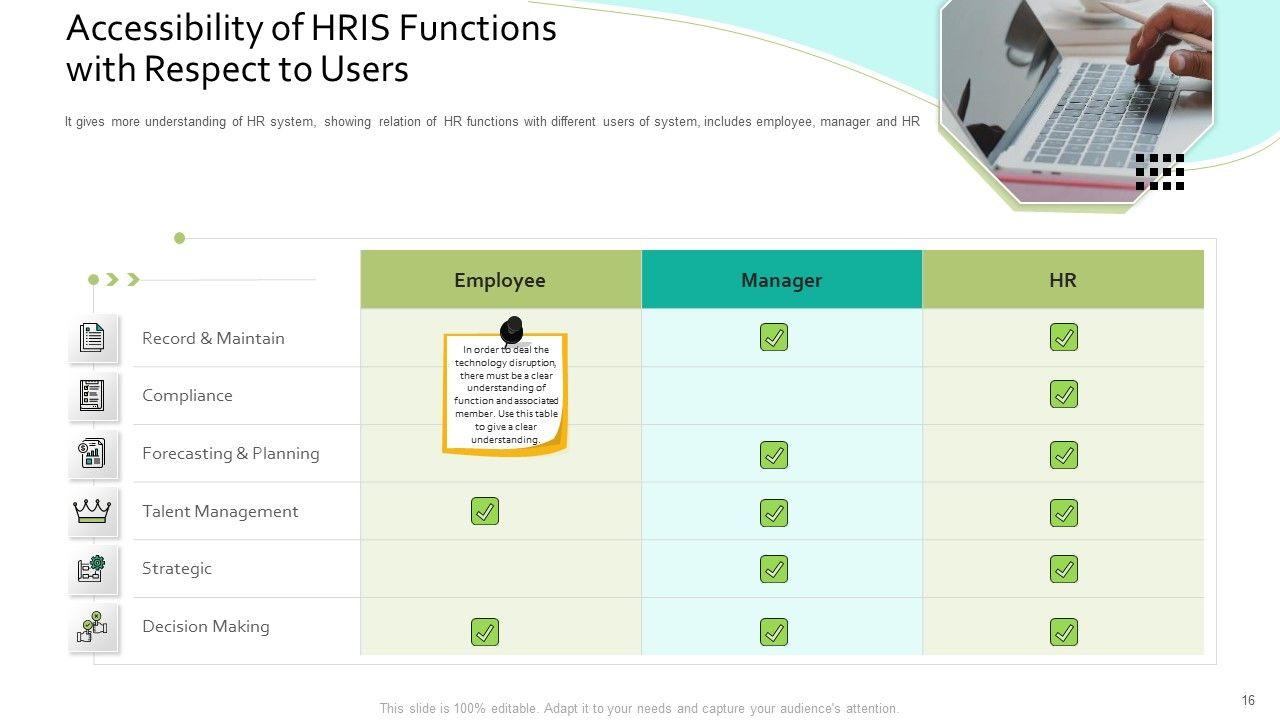Select the Compliance checklist icon

pos(93,396)
